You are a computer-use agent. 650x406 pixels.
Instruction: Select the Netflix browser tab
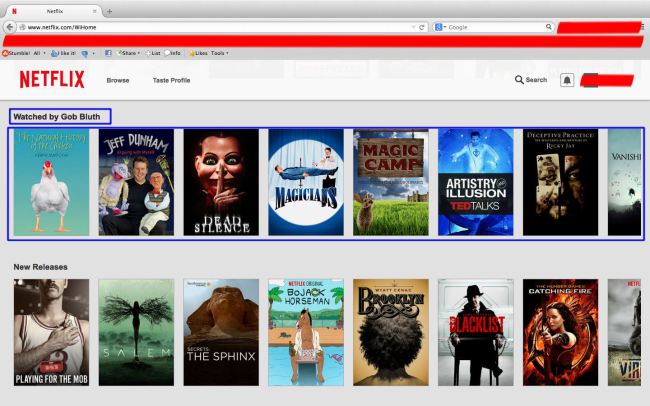tap(54, 11)
